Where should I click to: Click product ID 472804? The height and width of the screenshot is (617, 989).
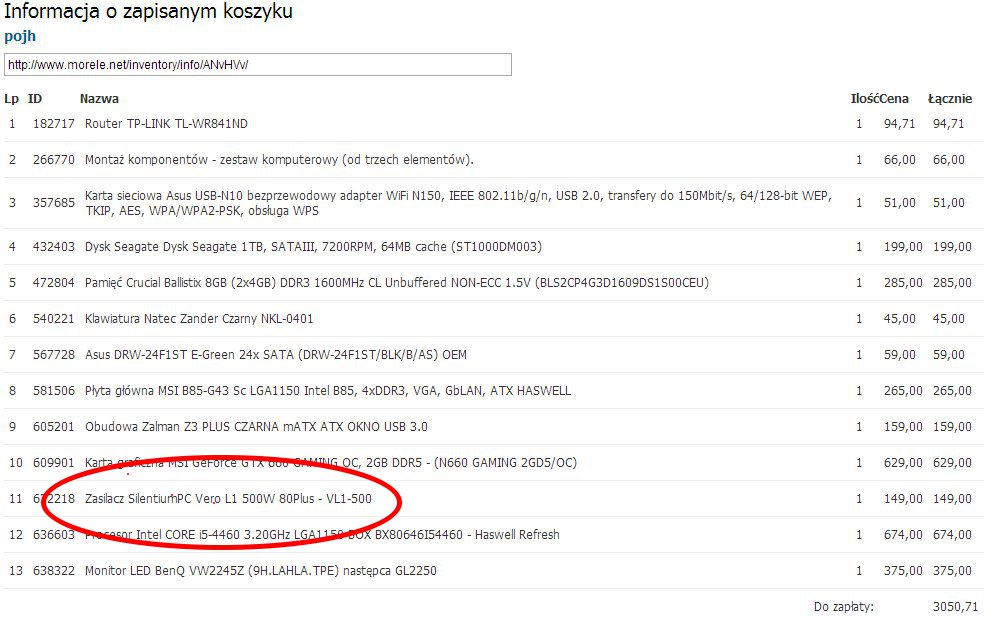point(54,283)
